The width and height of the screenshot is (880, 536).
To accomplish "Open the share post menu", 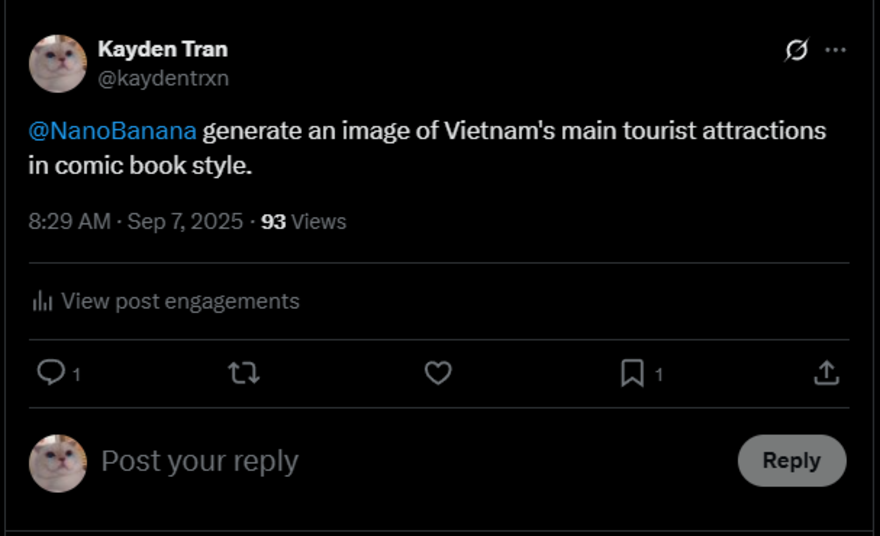I will tap(826, 373).
